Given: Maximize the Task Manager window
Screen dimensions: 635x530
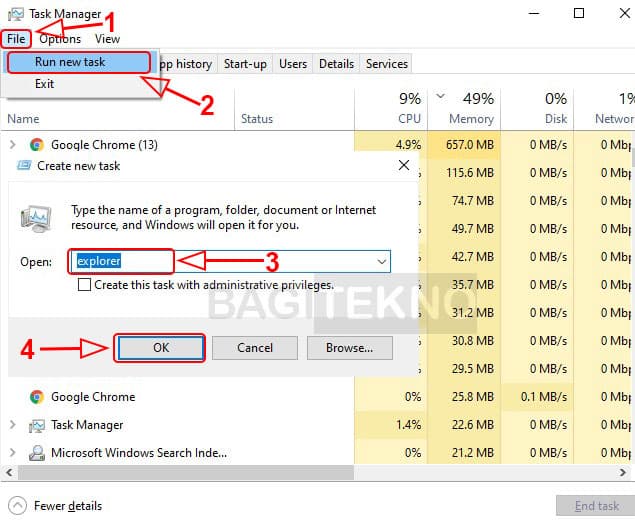Looking at the screenshot, I should coord(579,14).
